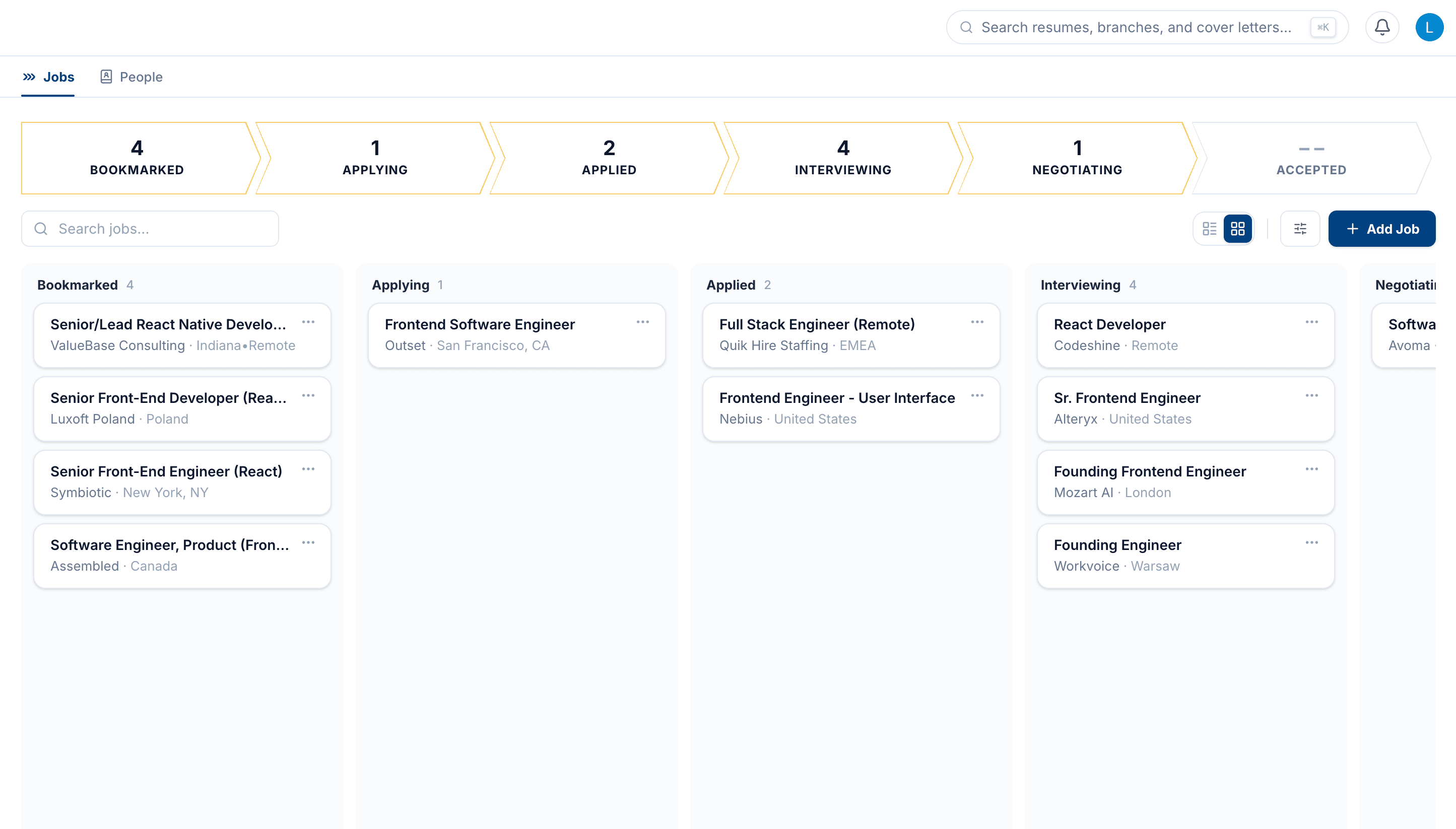Open options for Alteryx job card
1456x829 pixels.
click(x=1312, y=396)
